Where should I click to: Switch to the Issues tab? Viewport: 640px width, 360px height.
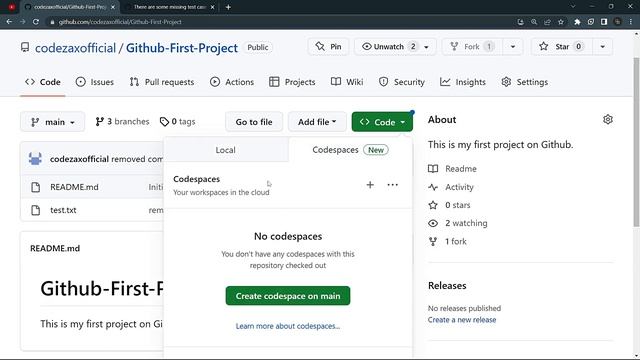(95, 82)
